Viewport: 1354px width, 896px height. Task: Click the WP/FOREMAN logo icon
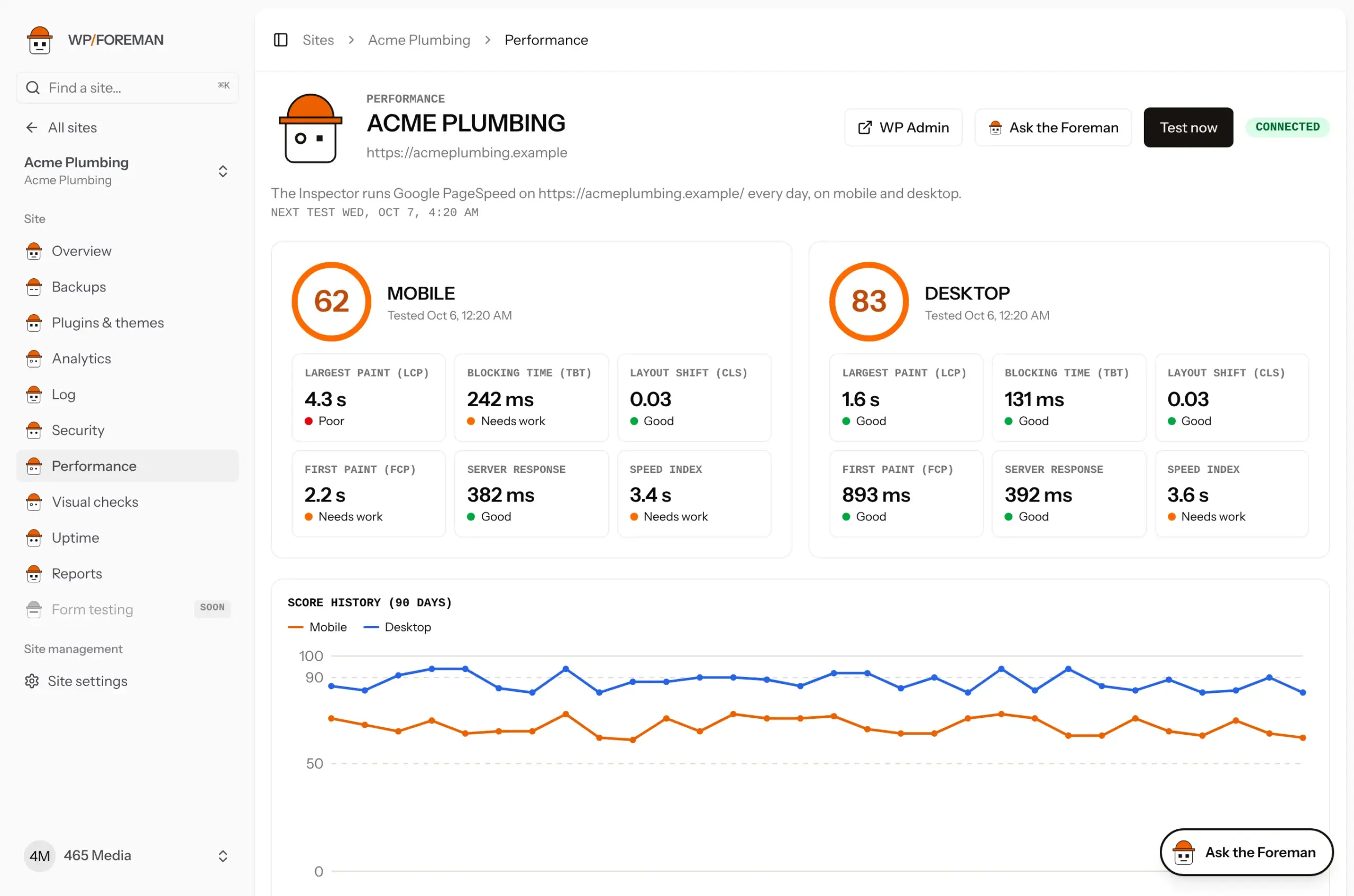40,40
